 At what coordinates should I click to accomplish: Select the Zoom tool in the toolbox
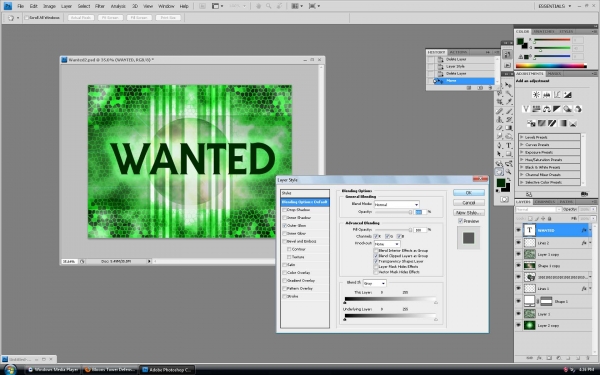click(x=509, y=173)
